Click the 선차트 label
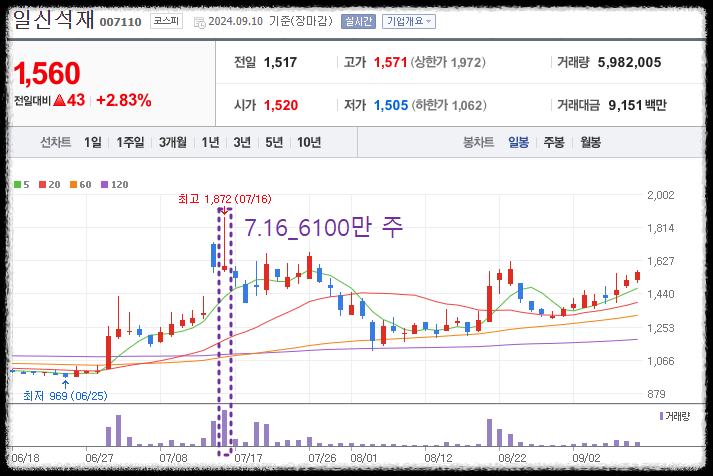 click(x=55, y=142)
